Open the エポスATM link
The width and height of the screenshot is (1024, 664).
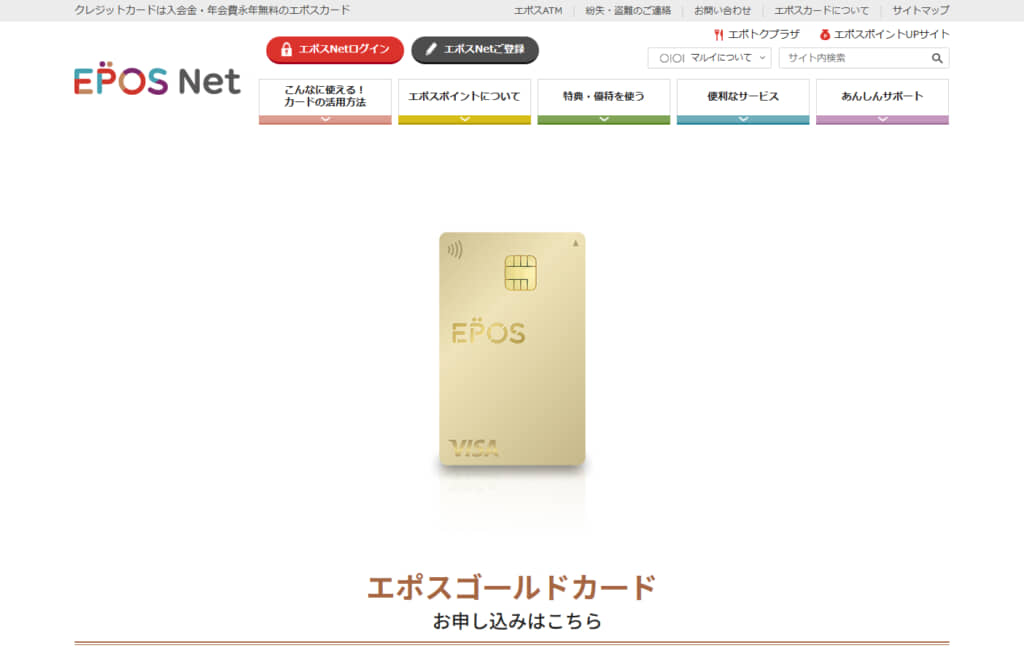[x=537, y=10]
